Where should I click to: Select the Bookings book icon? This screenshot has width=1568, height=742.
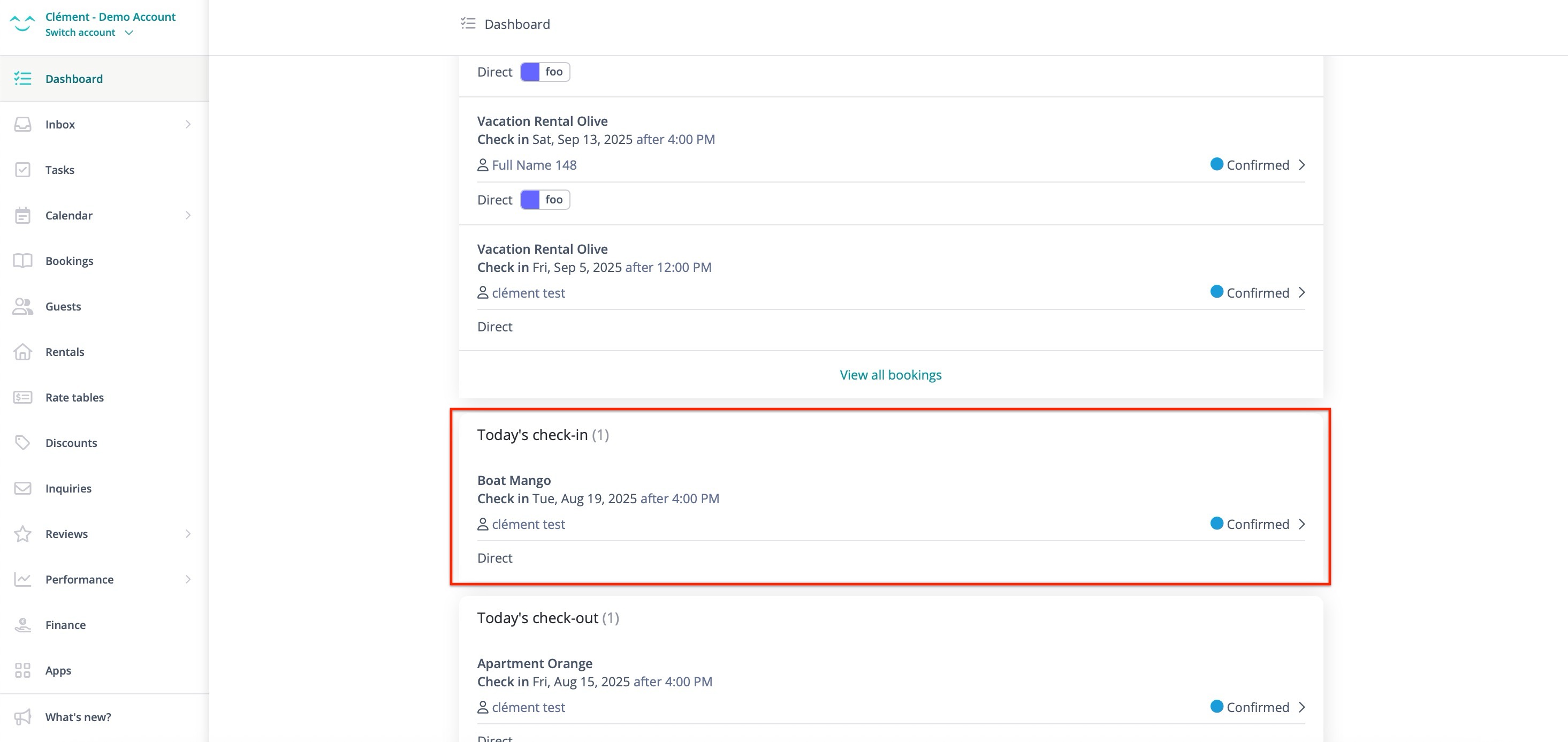tap(22, 261)
